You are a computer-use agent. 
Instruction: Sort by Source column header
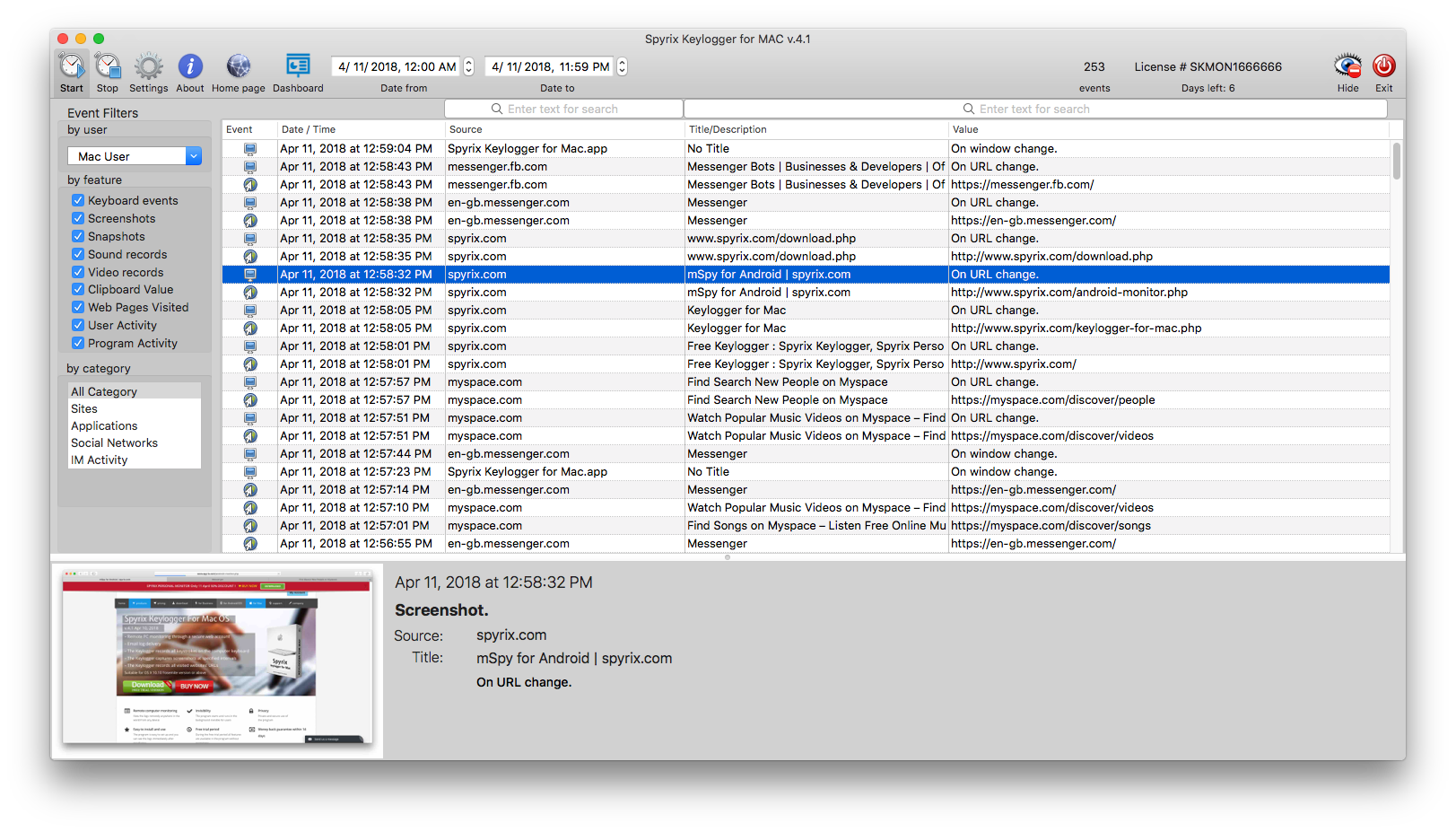pyautogui.click(x=564, y=129)
